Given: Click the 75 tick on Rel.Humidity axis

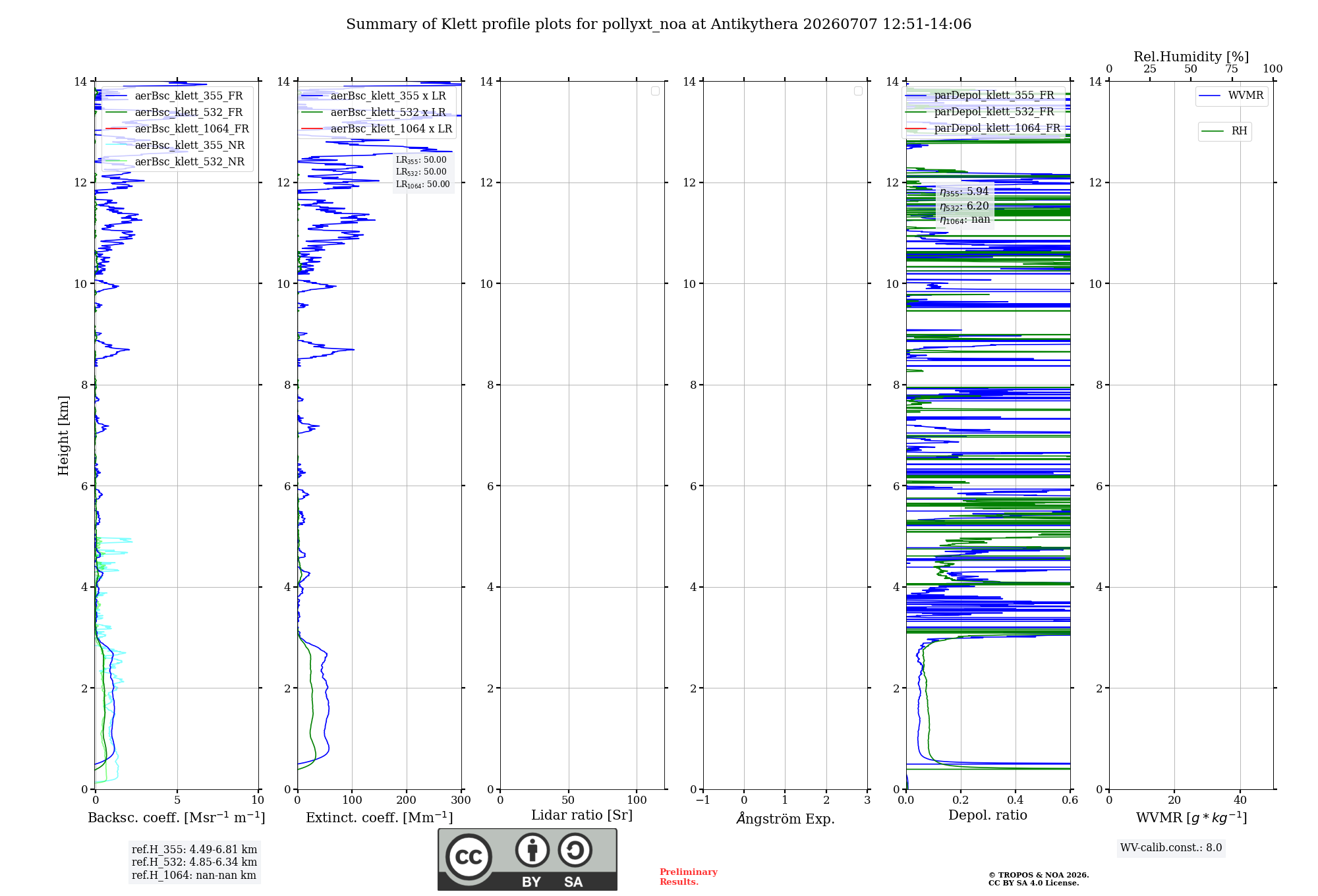Looking at the screenshot, I should pyautogui.click(x=1232, y=69).
